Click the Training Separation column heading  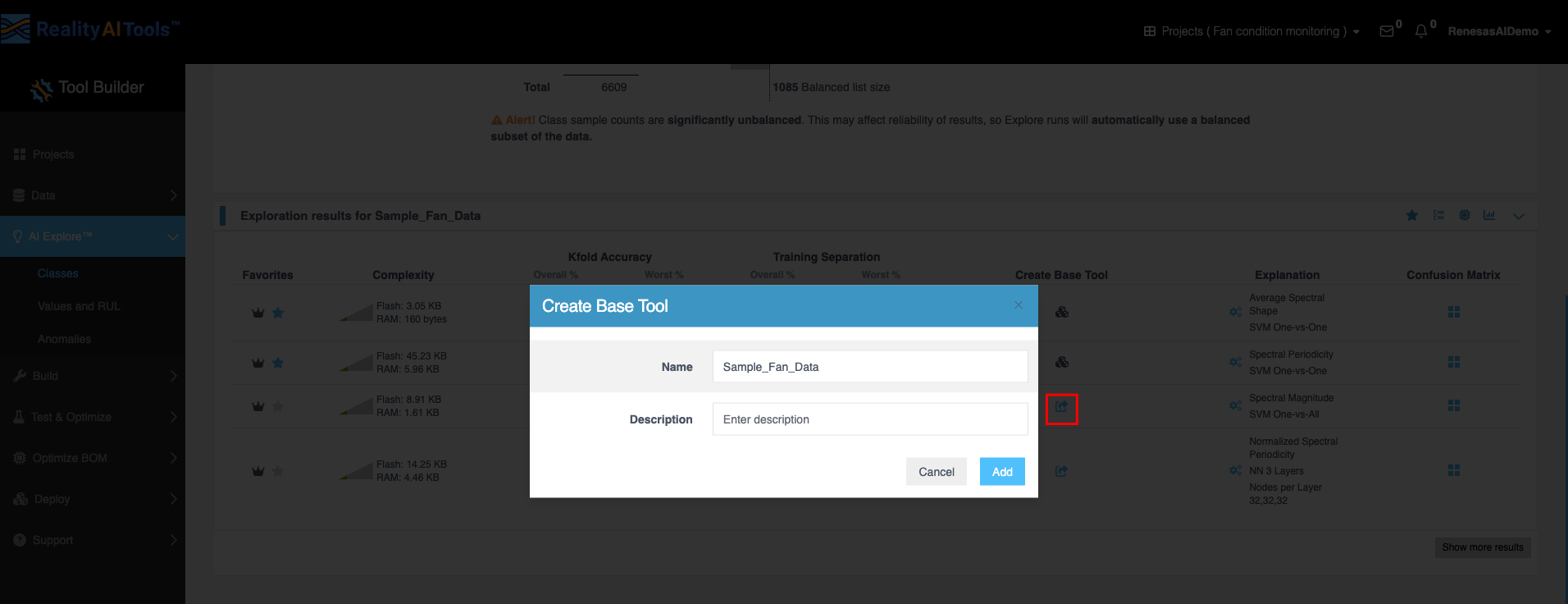click(x=827, y=257)
